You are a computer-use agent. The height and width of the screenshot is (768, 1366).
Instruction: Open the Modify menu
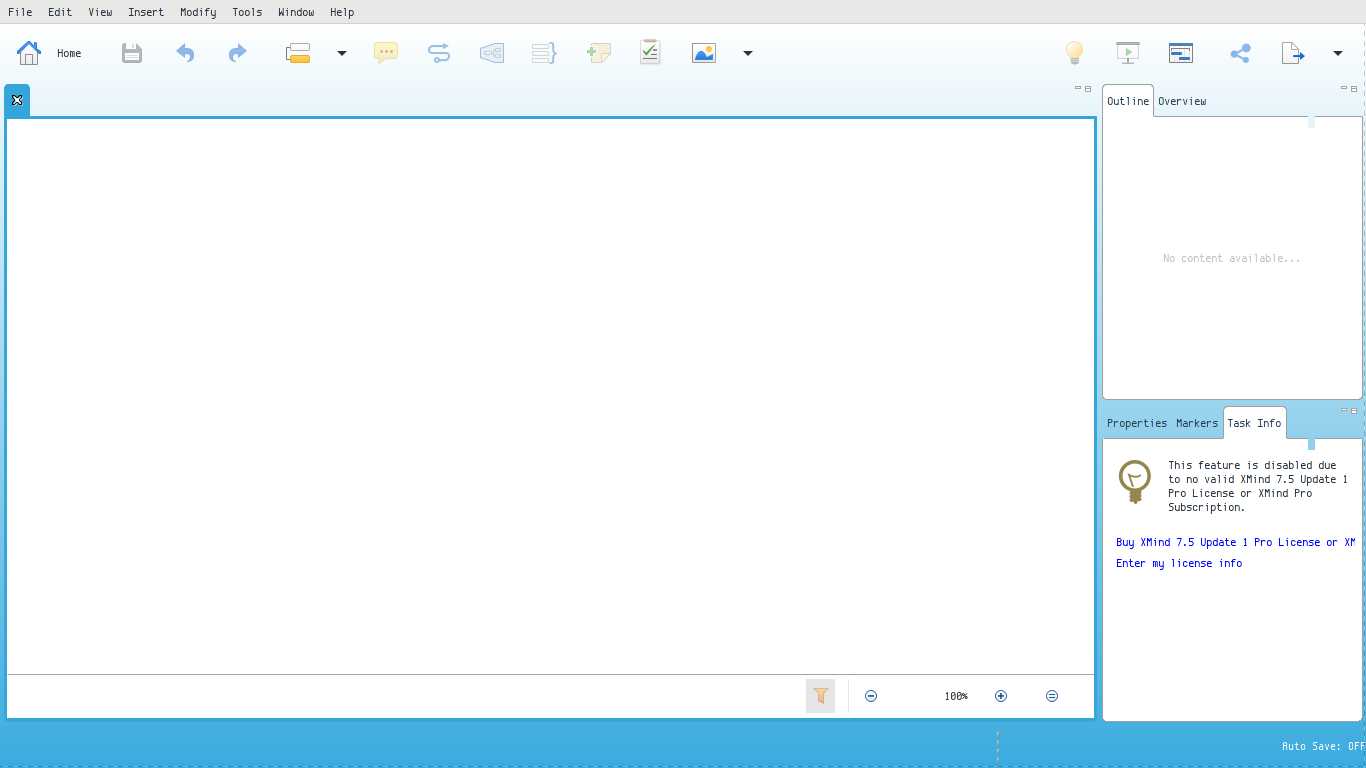(x=198, y=12)
